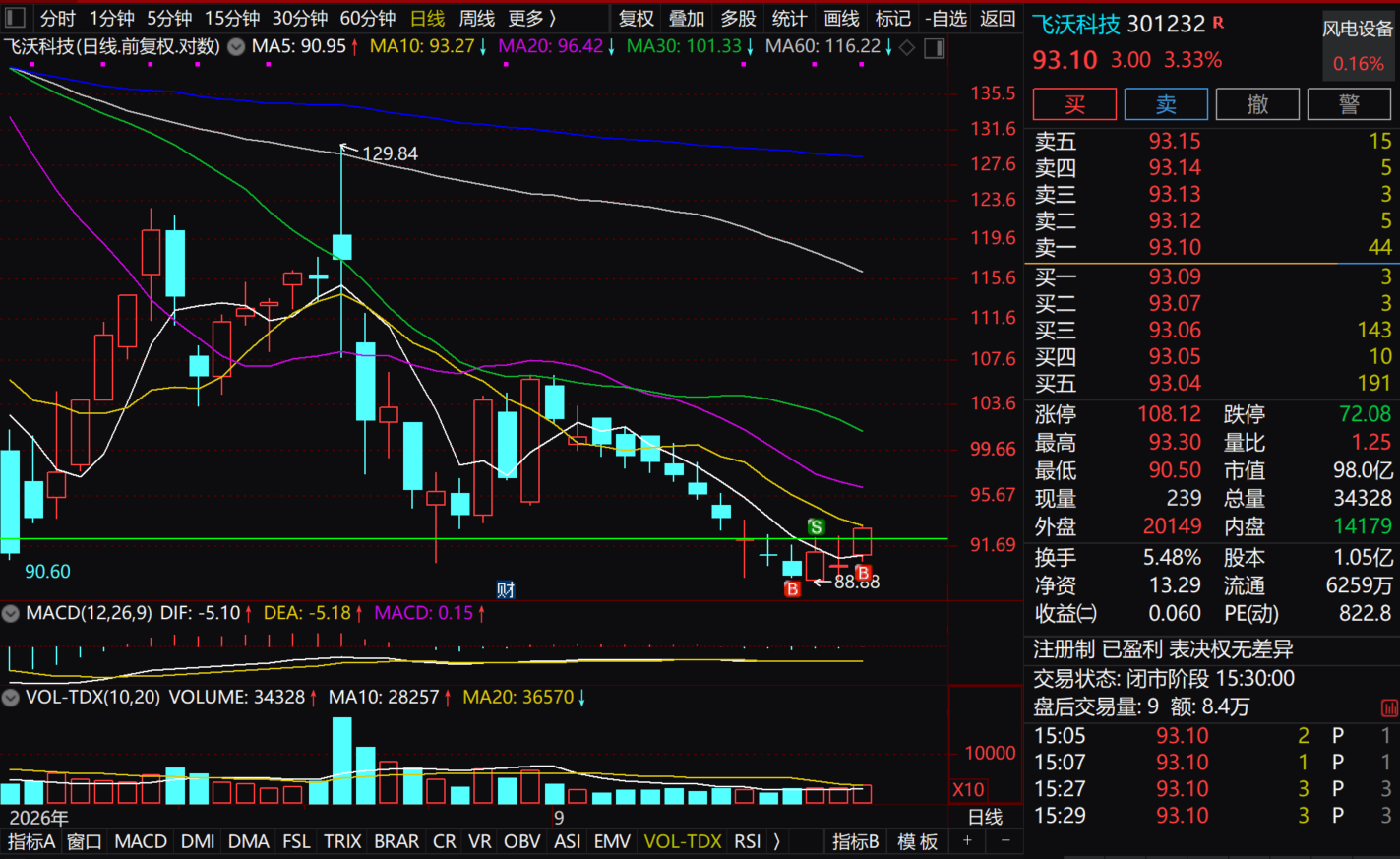Switch chart to 周线 weekly period
Screen dimensions: 1400x859
477,18
